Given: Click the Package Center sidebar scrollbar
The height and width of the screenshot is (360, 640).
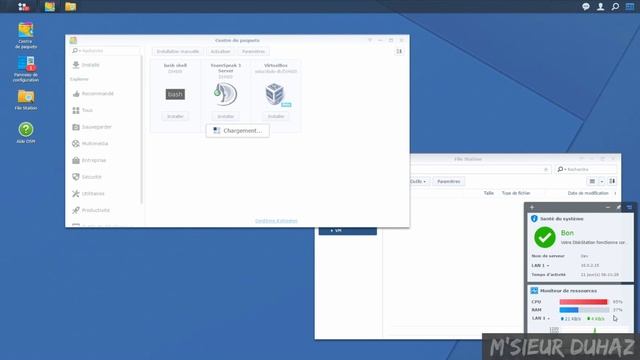Looking at the screenshot, I should tap(142, 129).
